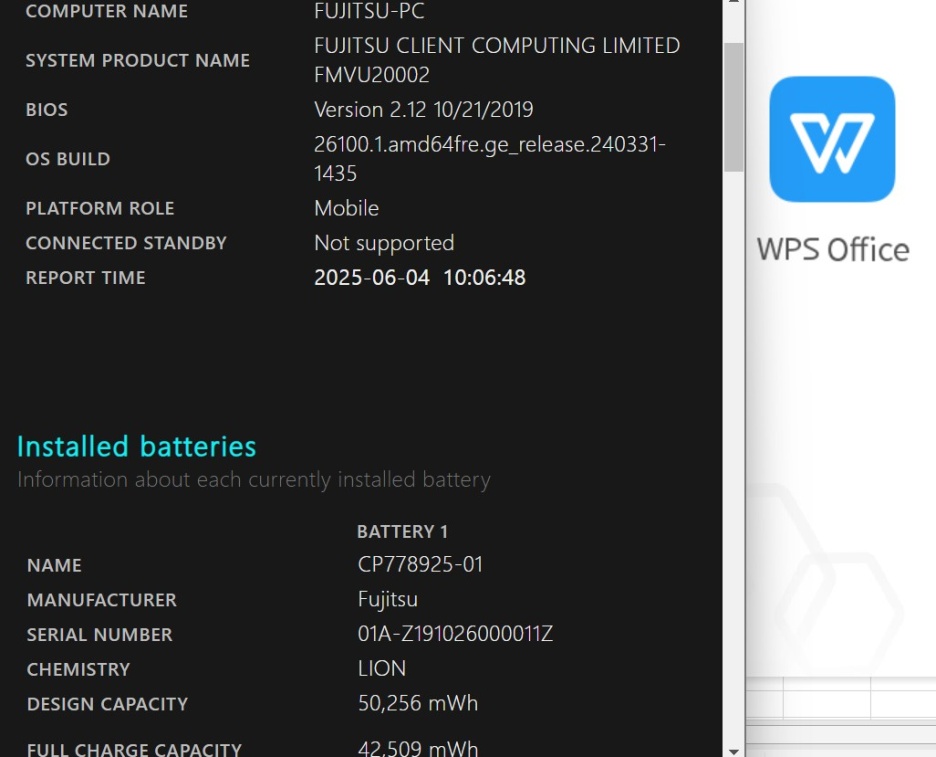Select report time '2025-06-04 10:06:48'
The image size is (936, 757).
pos(420,278)
